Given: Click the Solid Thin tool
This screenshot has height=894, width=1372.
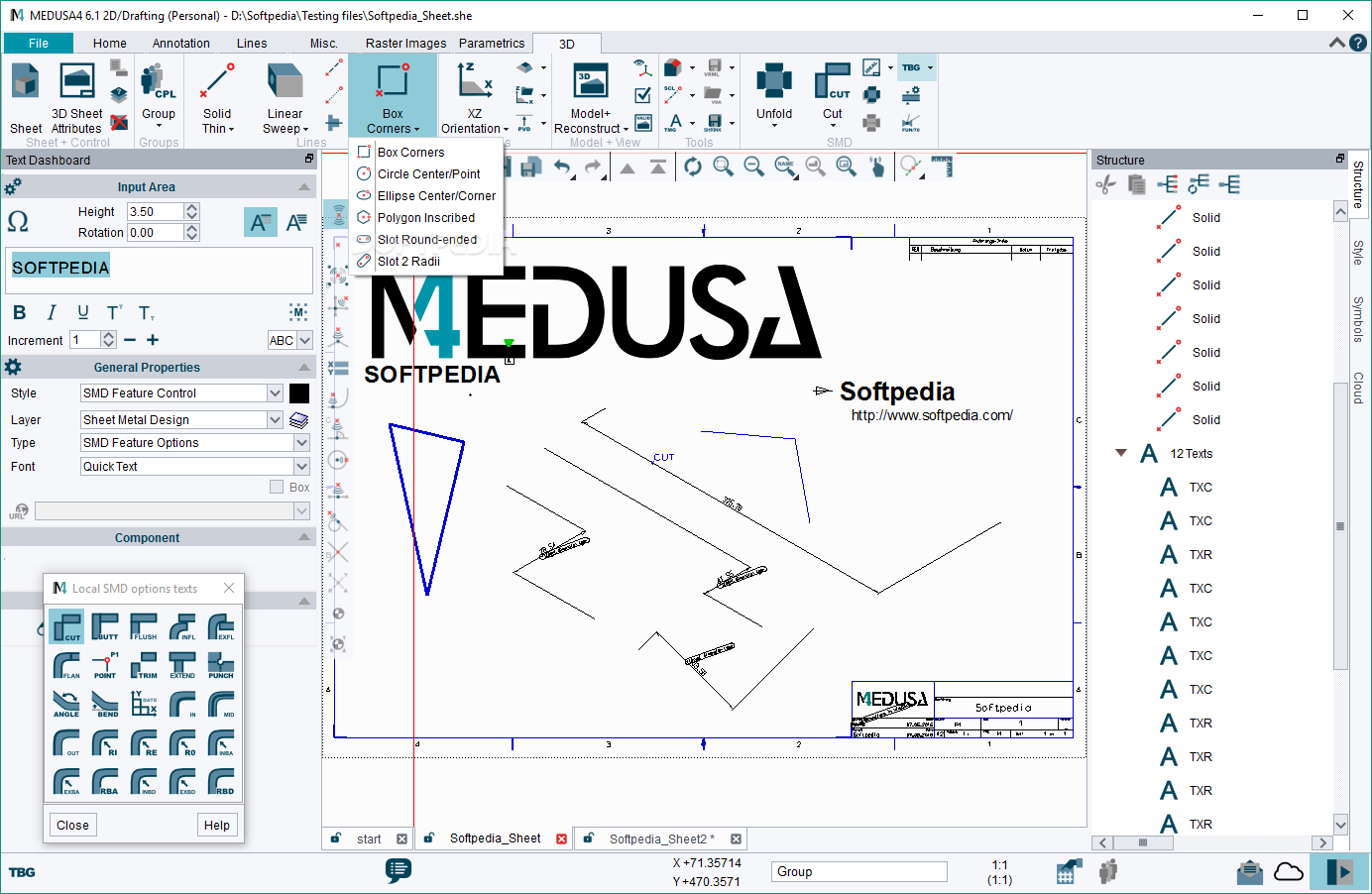Looking at the screenshot, I should (x=217, y=98).
